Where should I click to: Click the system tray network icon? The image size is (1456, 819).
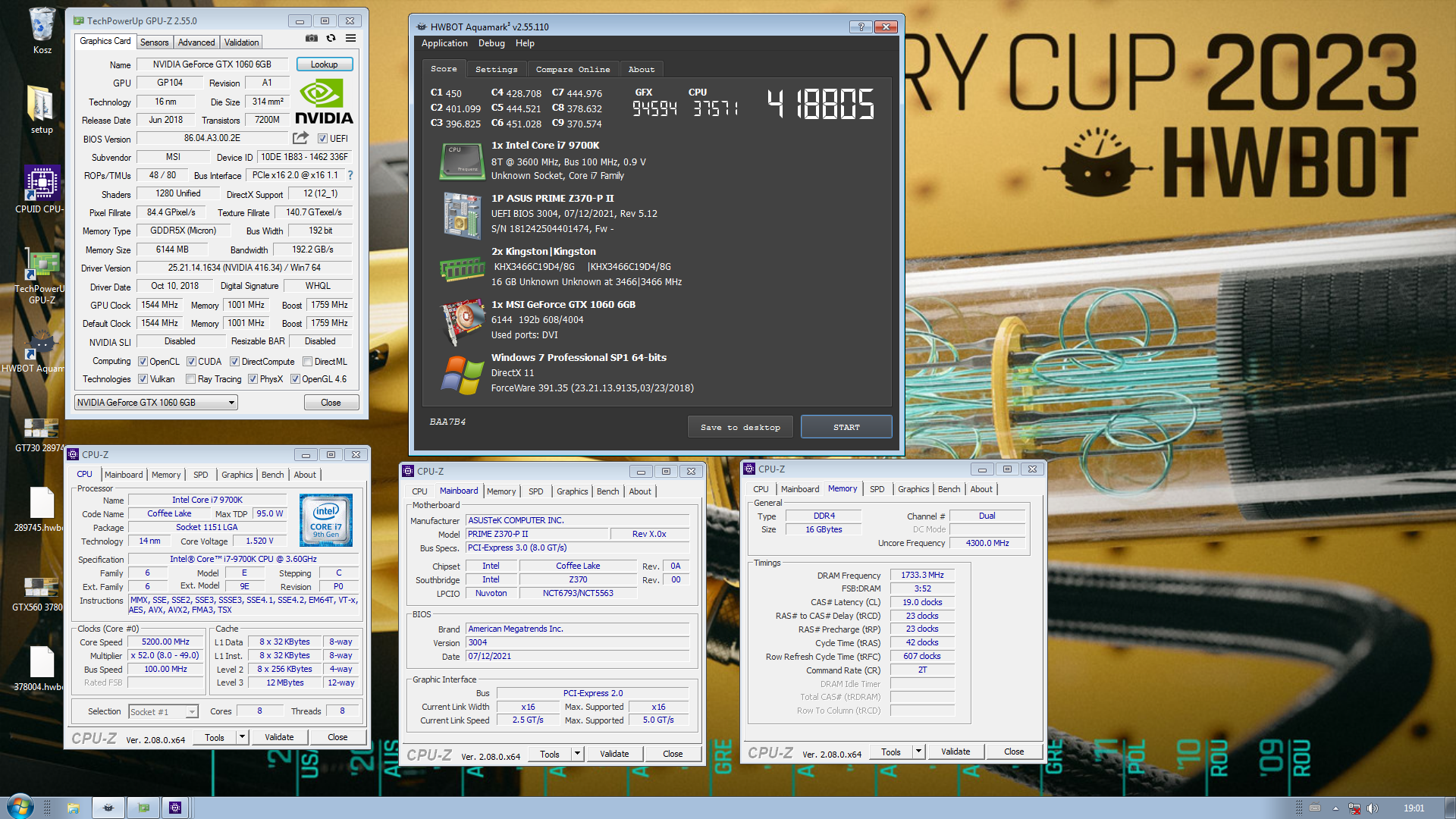tap(1354, 808)
